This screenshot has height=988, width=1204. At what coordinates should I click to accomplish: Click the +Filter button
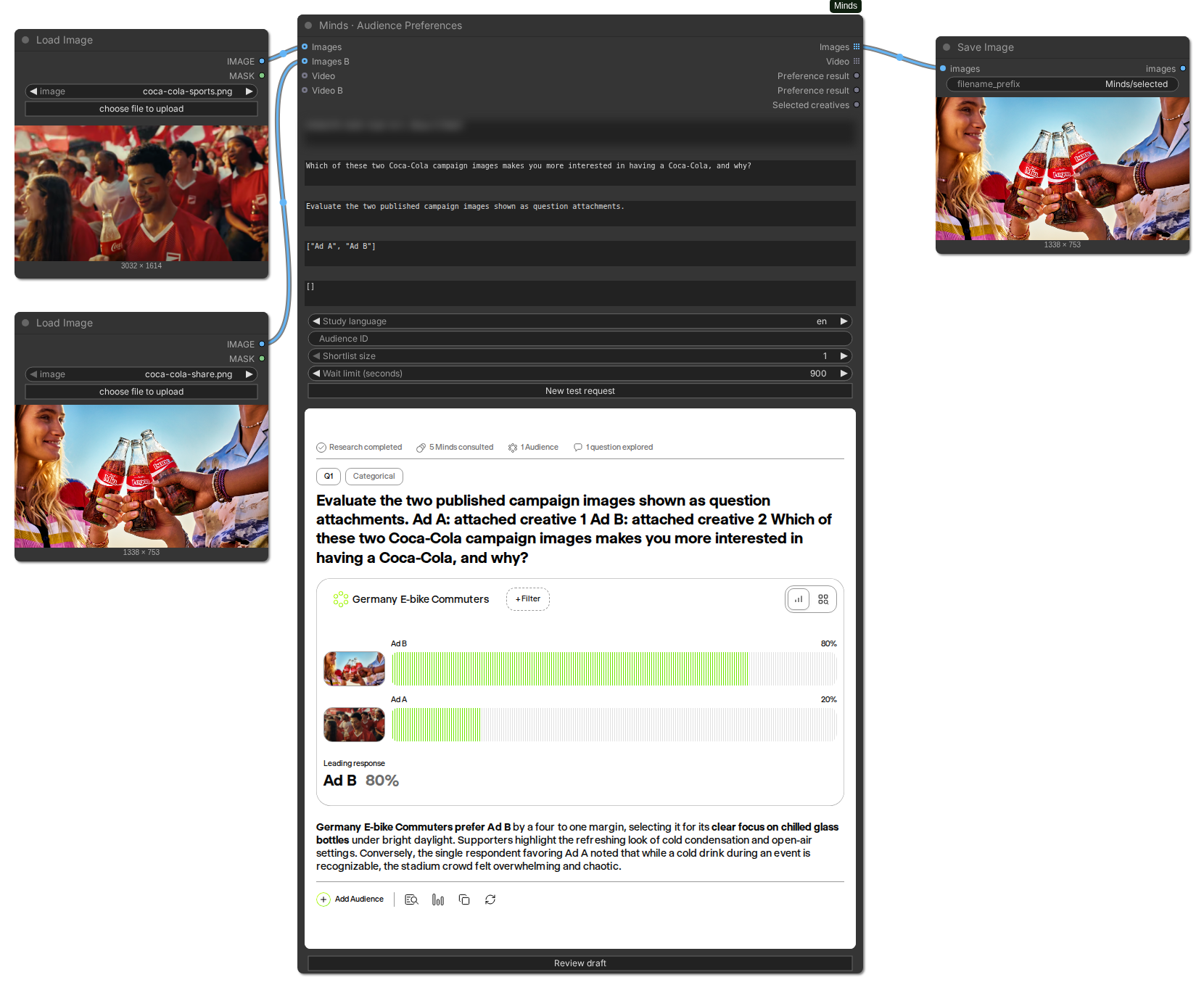pyautogui.click(x=528, y=599)
